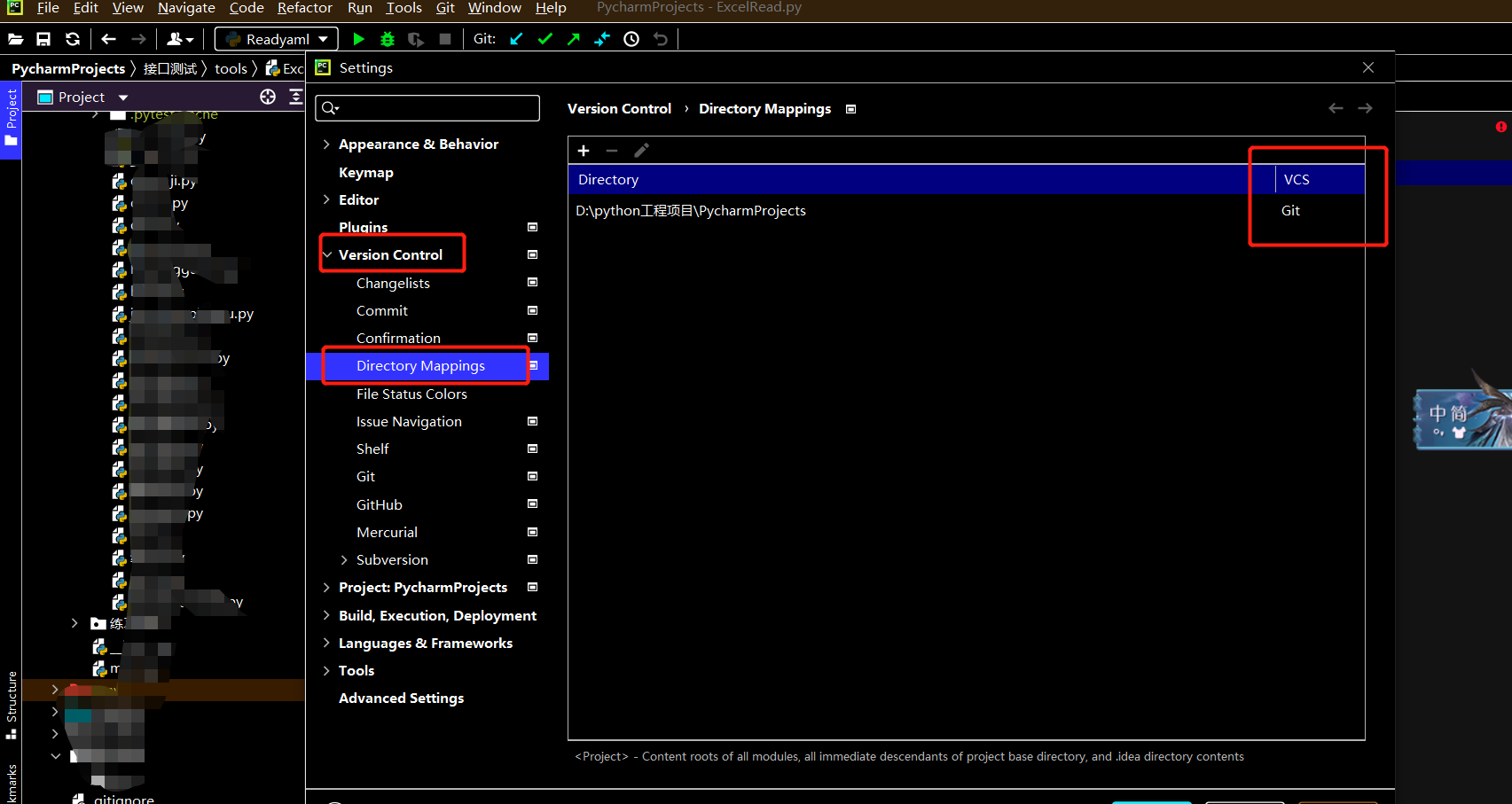The image size is (1512, 804).
Task: Edit the mapping using the pencil icon
Action: [x=641, y=150]
